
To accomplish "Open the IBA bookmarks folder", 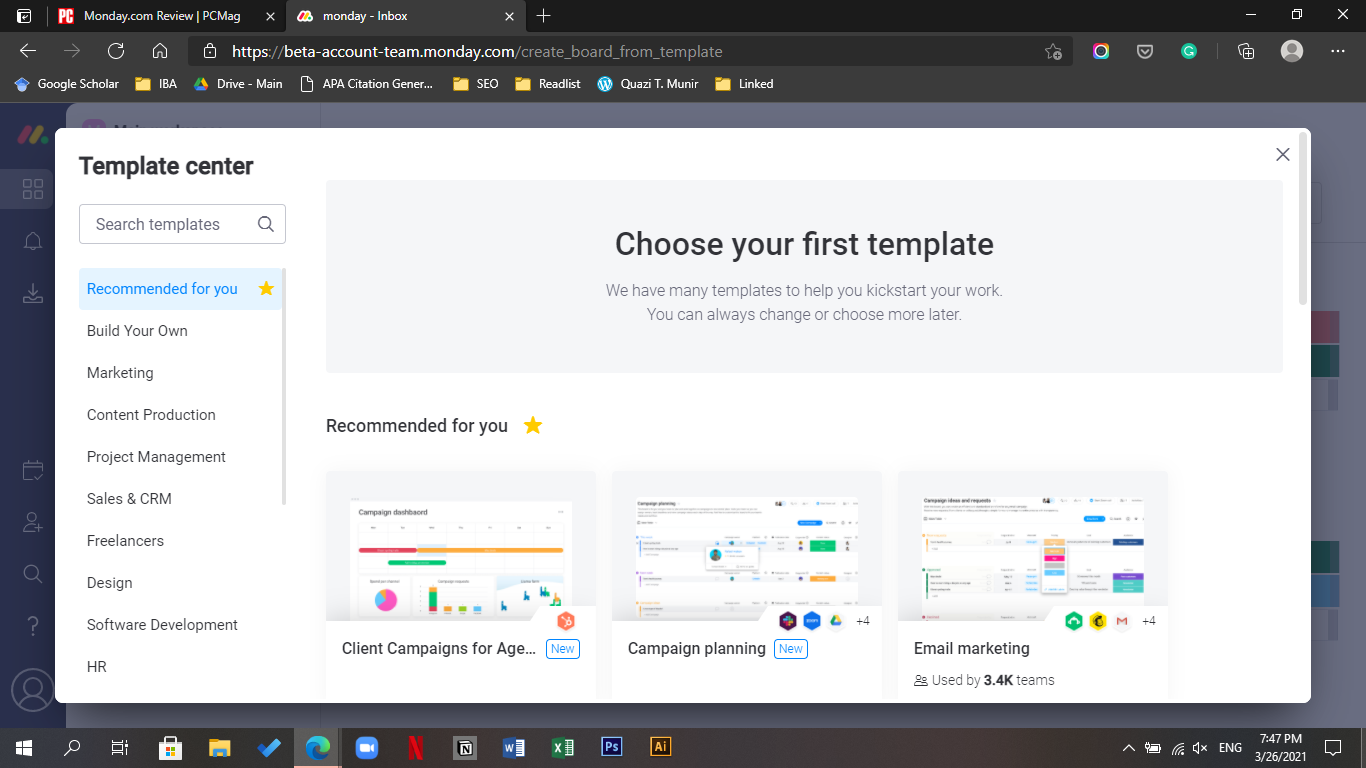I will coord(156,84).
